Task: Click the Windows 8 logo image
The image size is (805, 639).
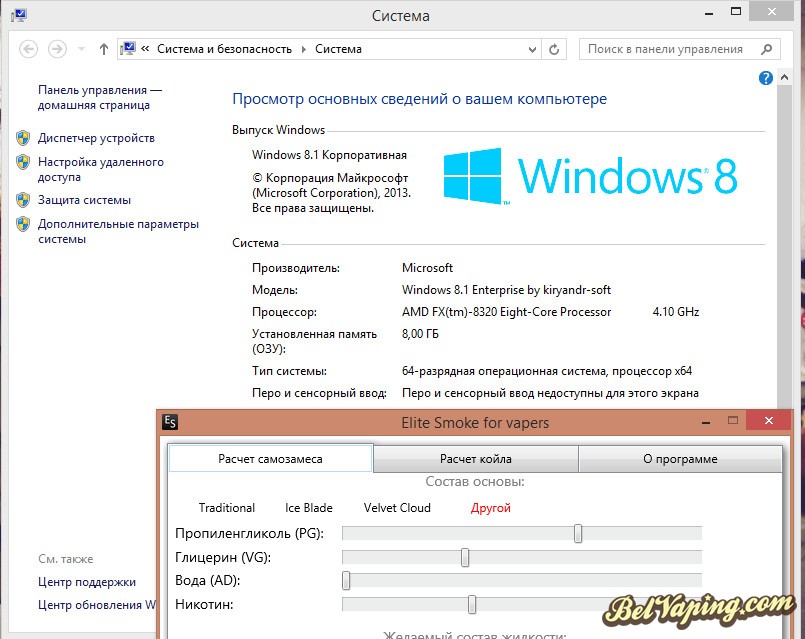Action: (590, 176)
